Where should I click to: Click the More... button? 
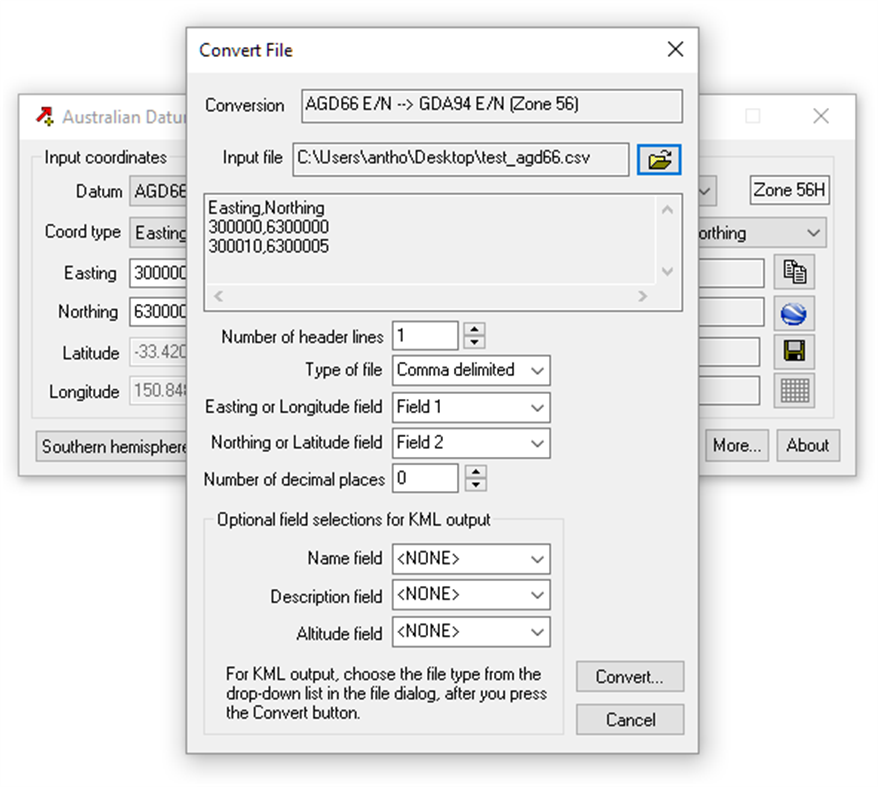(x=737, y=445)
